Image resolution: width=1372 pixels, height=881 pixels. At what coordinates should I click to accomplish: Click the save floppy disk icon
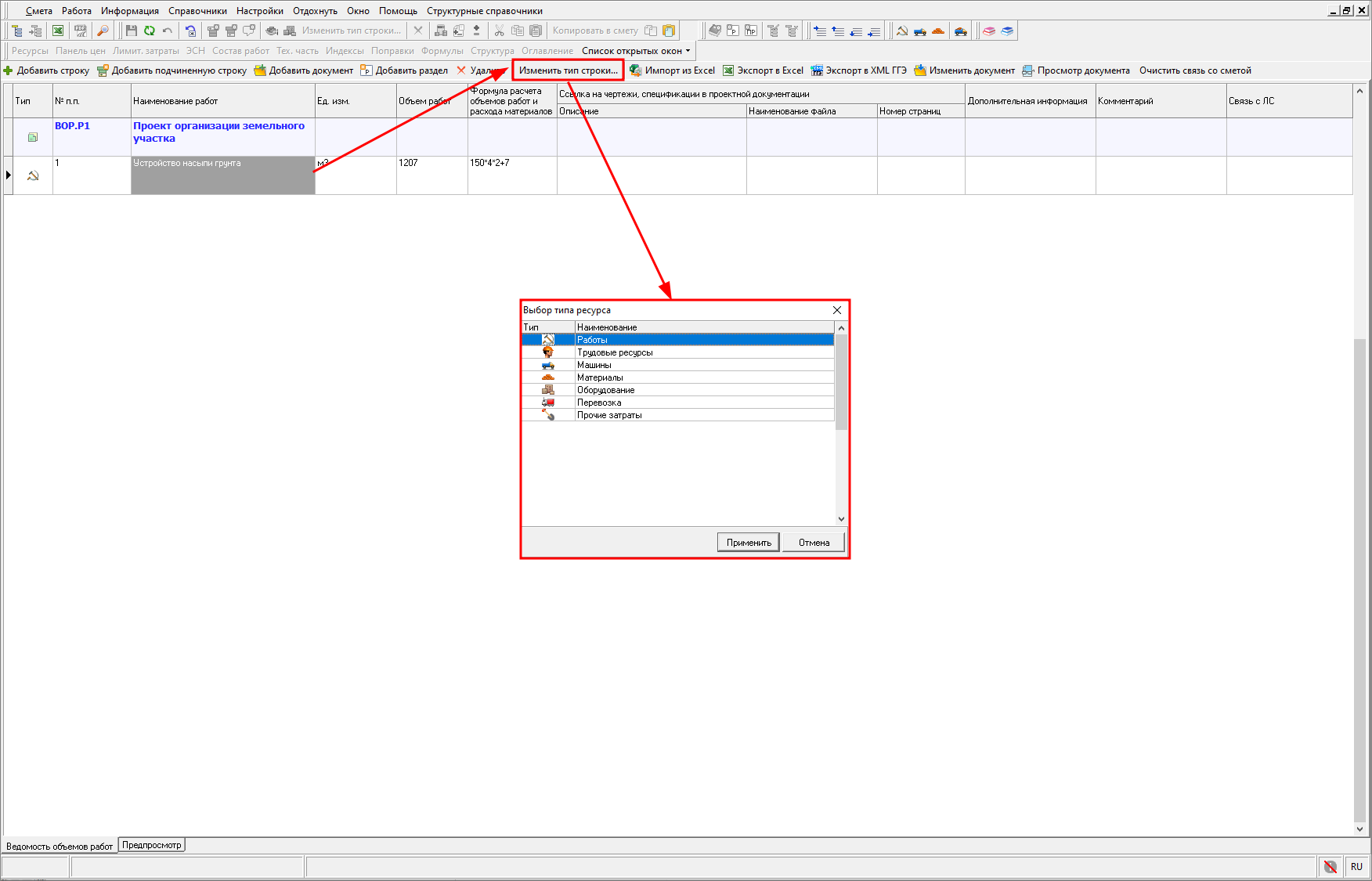click(131, 31)
